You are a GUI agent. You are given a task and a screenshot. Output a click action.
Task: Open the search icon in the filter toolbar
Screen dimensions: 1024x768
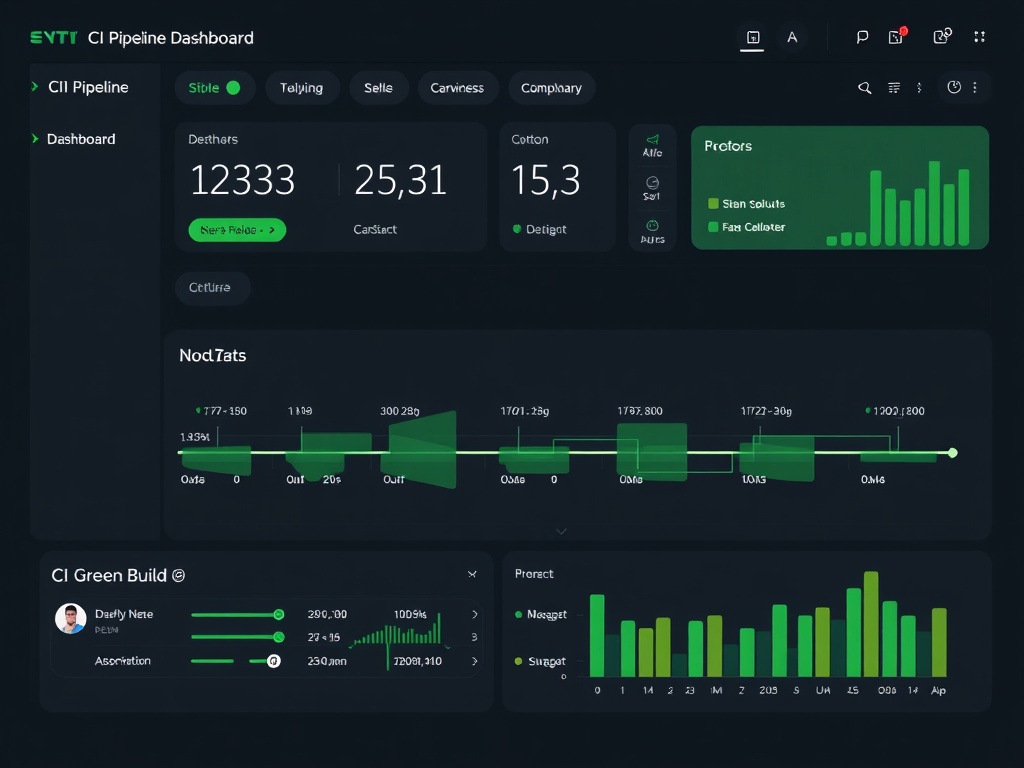[x=864, y=88]
